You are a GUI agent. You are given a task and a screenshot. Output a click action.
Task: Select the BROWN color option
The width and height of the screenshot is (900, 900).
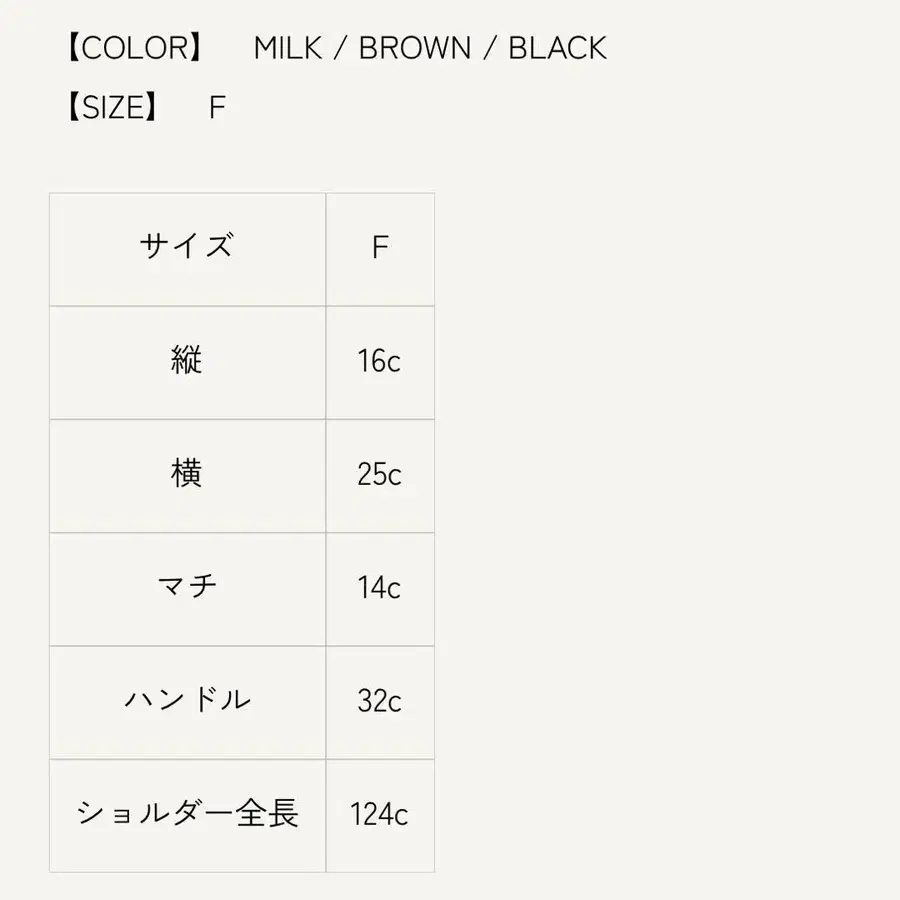(415, 48)
